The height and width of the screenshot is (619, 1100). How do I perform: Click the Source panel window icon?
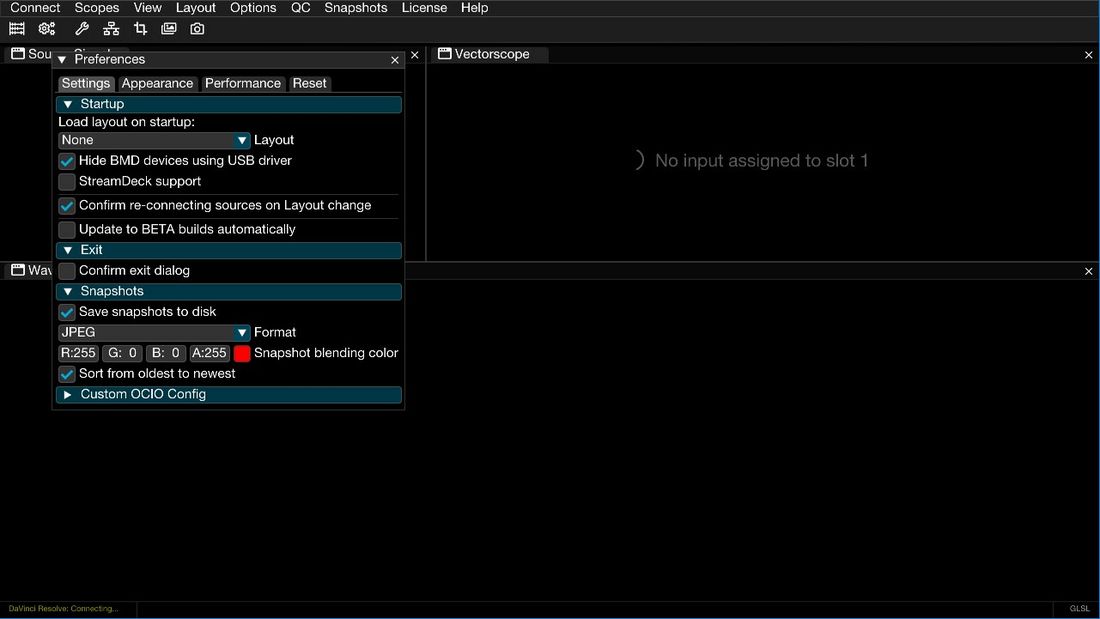click(x=18, y=53)
